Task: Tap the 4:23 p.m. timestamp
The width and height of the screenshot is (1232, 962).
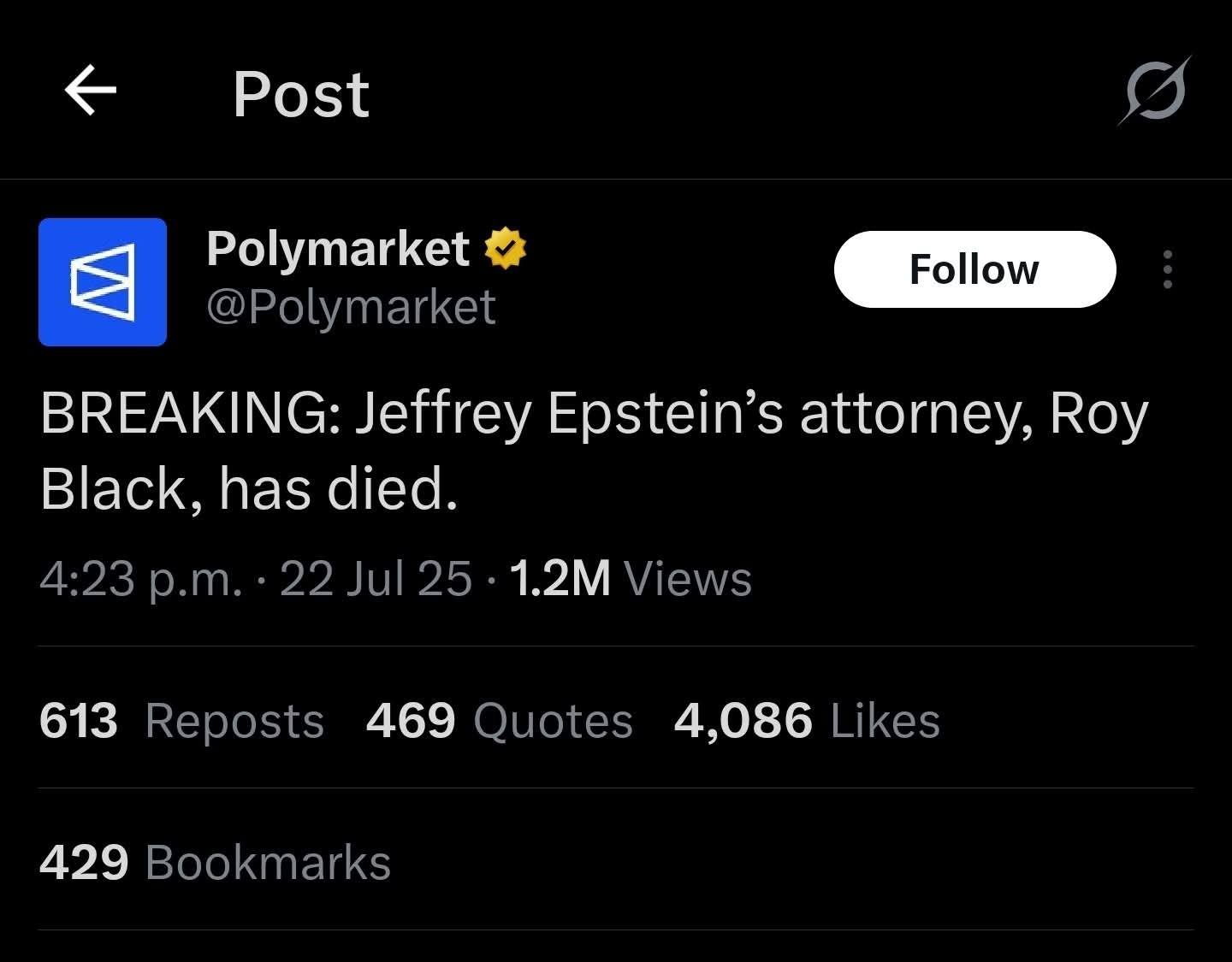Action: point(141,579)
